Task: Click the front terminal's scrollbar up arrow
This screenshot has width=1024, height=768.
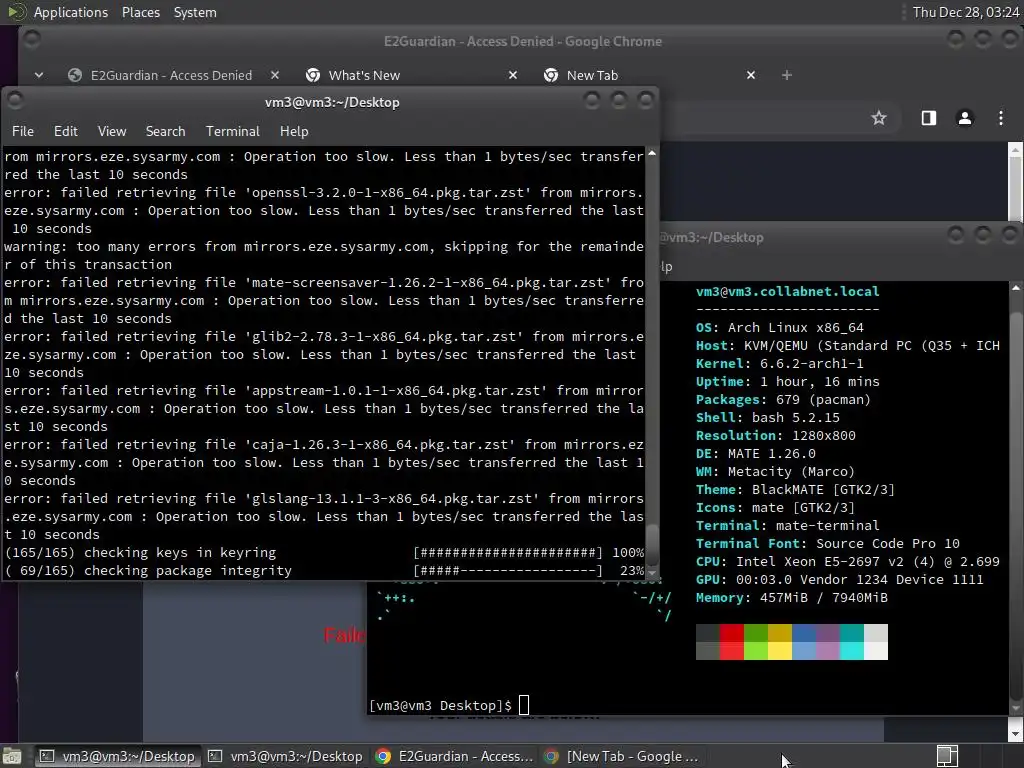Action: [x=652, y=153]
